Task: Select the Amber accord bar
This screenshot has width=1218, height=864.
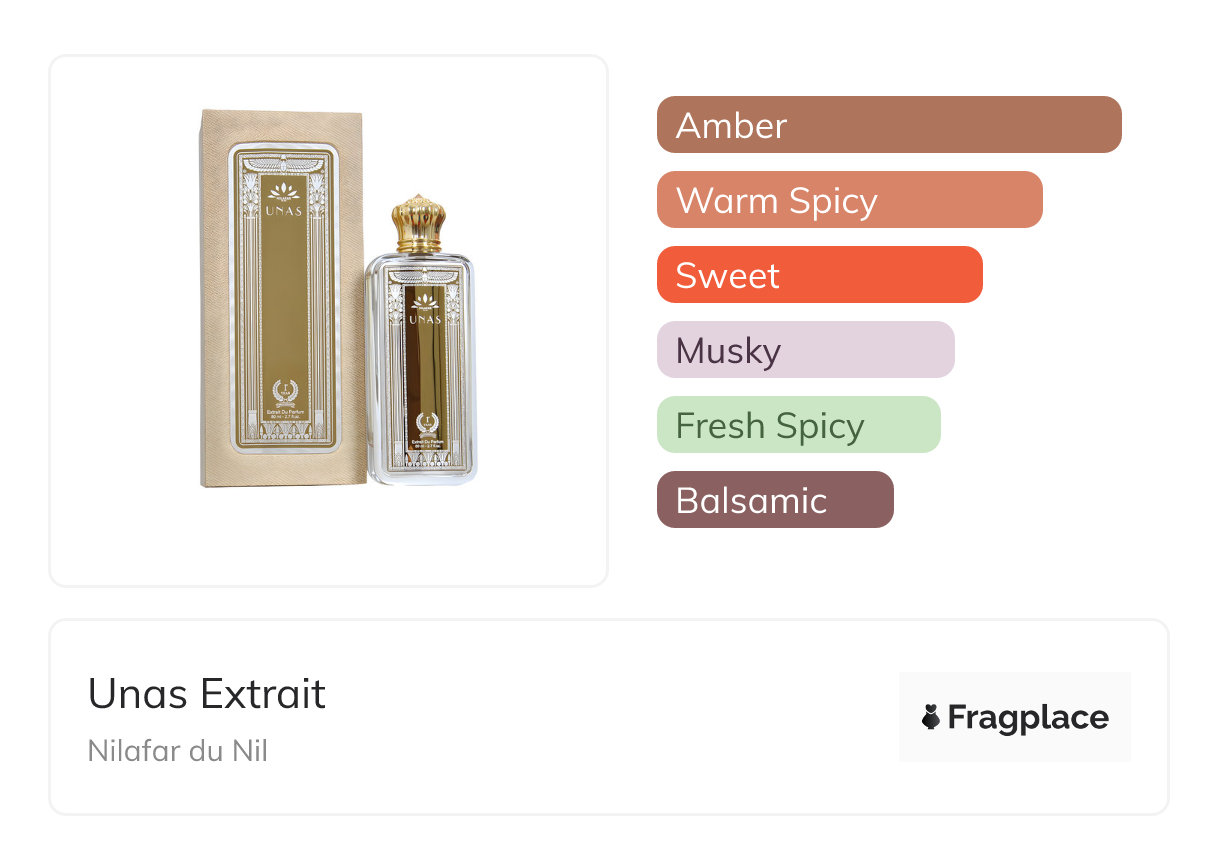Action: click(888, 125)
